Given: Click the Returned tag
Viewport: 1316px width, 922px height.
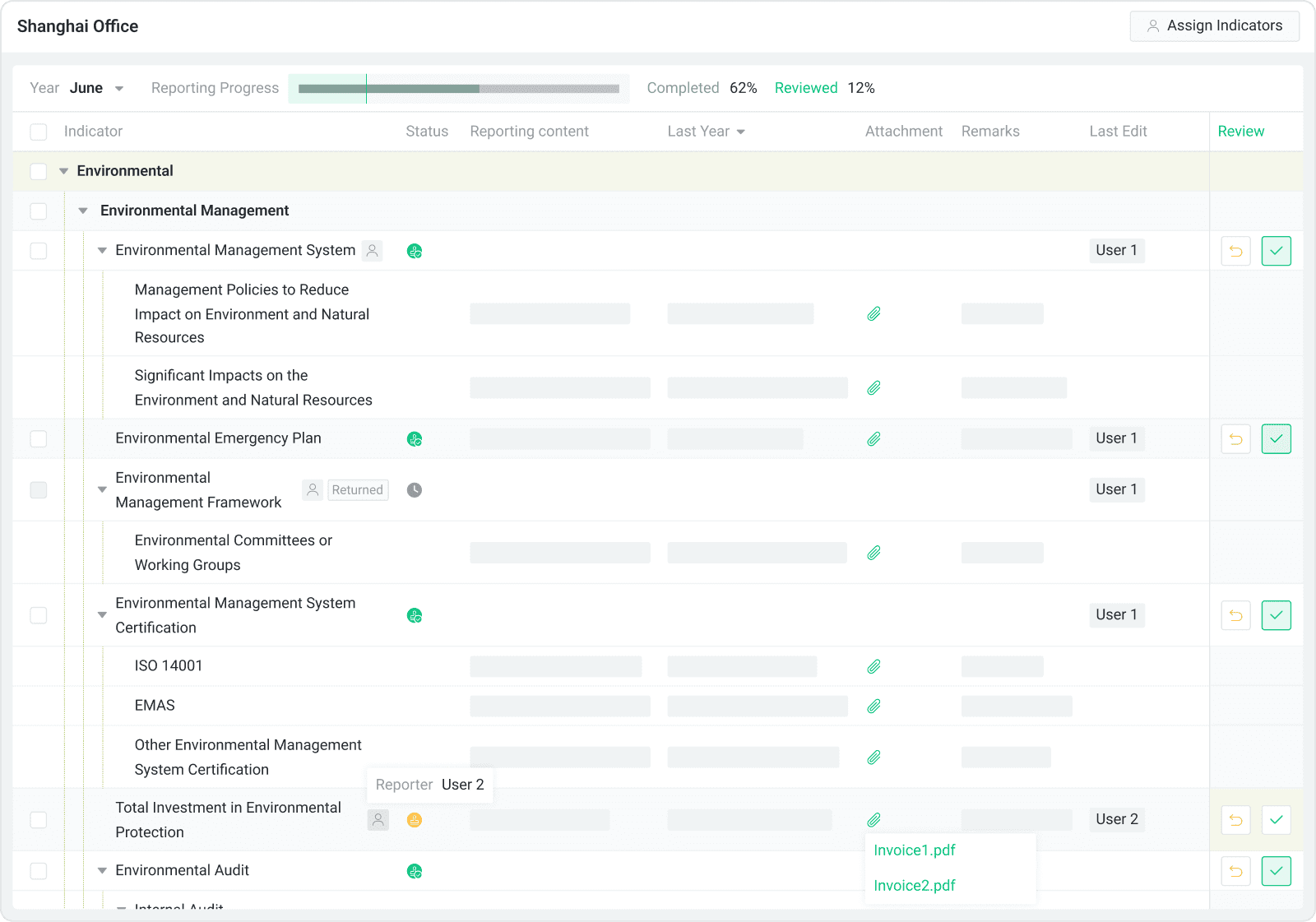Looking at the screenshot, I should [358, 490].
